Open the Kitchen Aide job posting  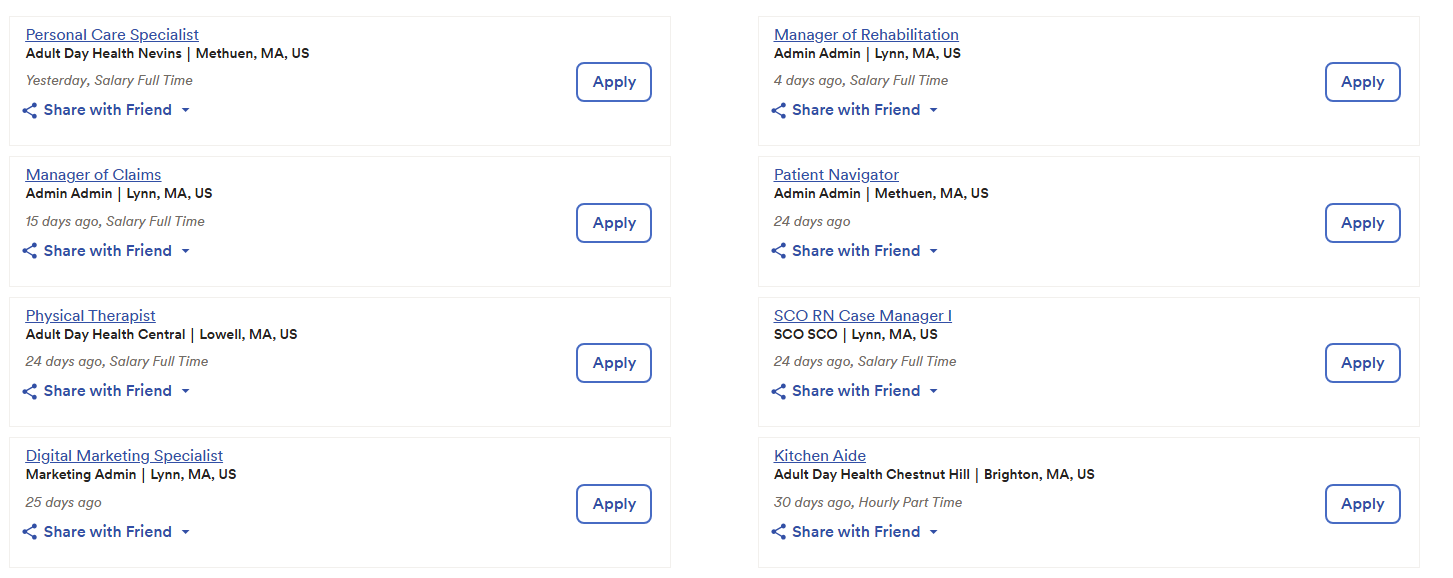pyautogui.click(x=820, y=456)
